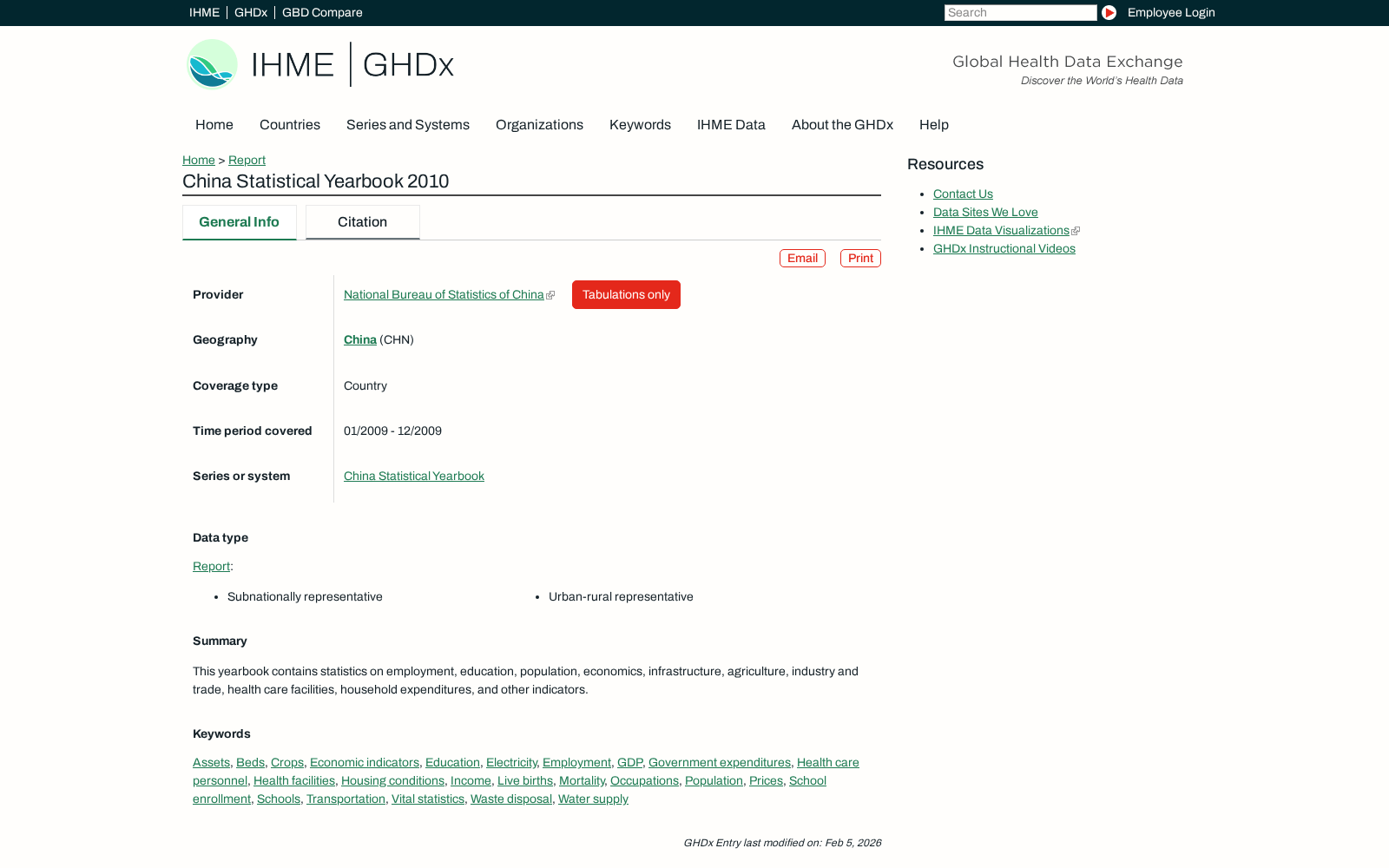This screenshot has width=1389, height=868.
Task: Open the IHME link in top bar
Action: coord(204,12)
